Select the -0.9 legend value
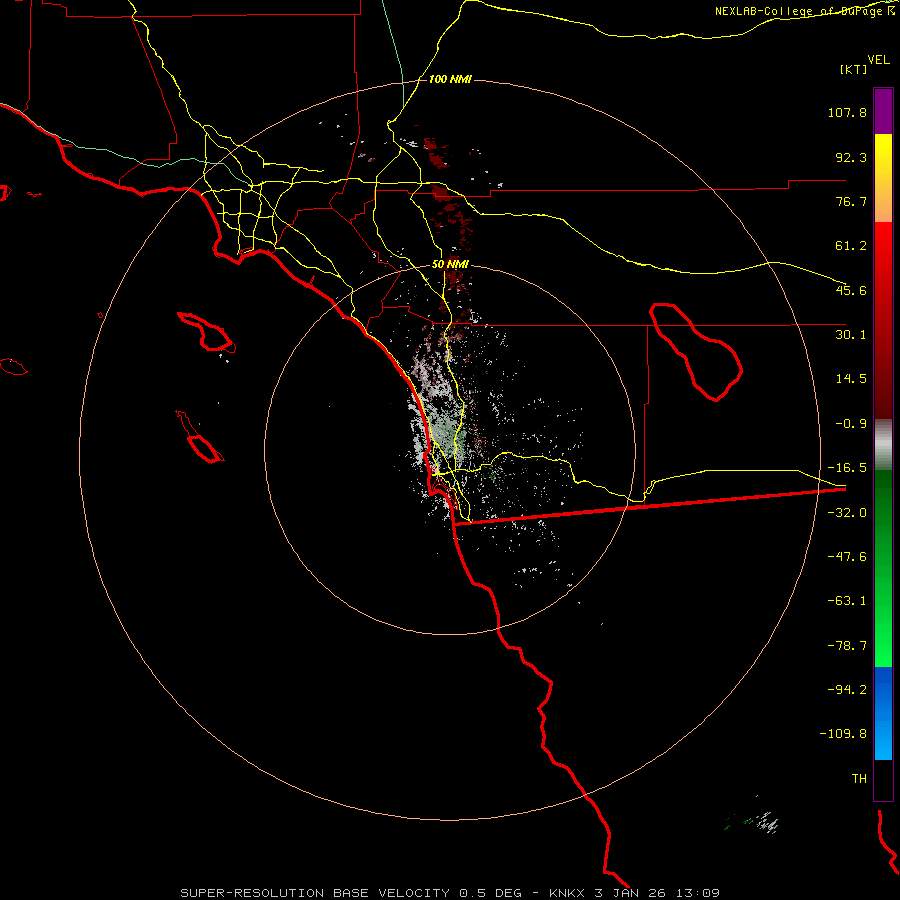This screenshot has width=900, height=900. 851,424
